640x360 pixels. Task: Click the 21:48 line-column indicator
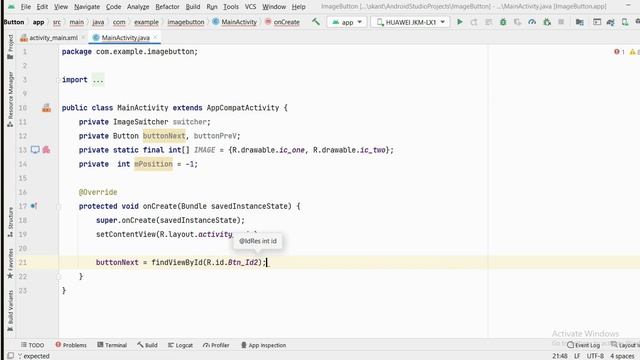tap(560, 356)
